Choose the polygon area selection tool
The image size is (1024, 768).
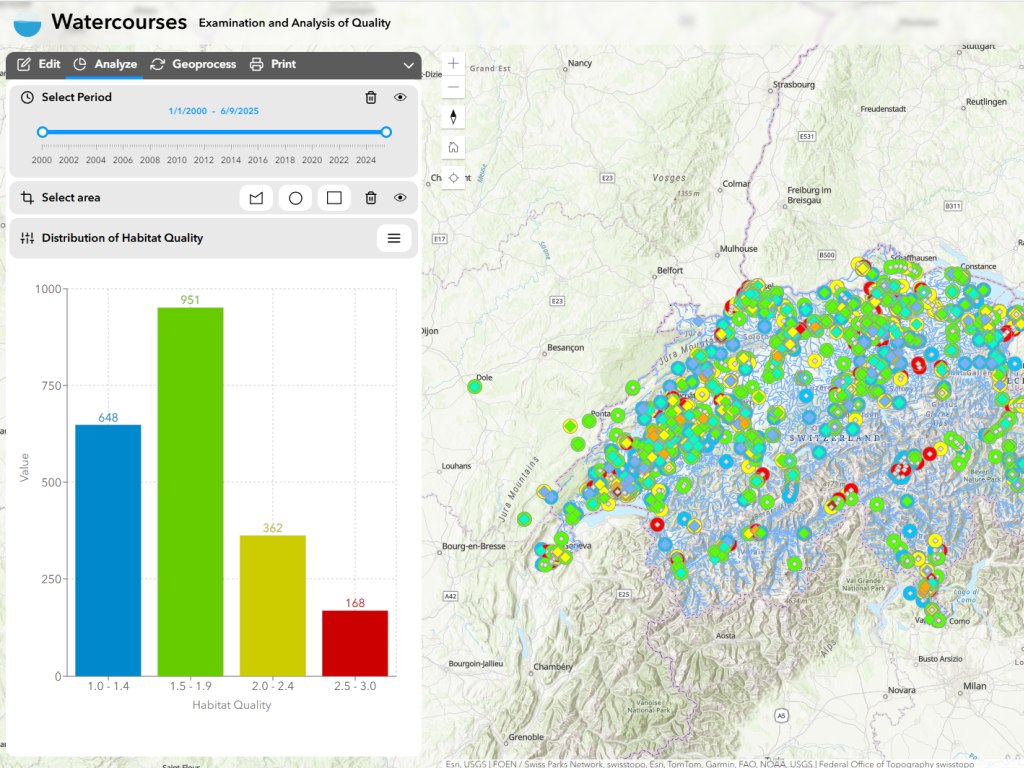pos(256,198)
